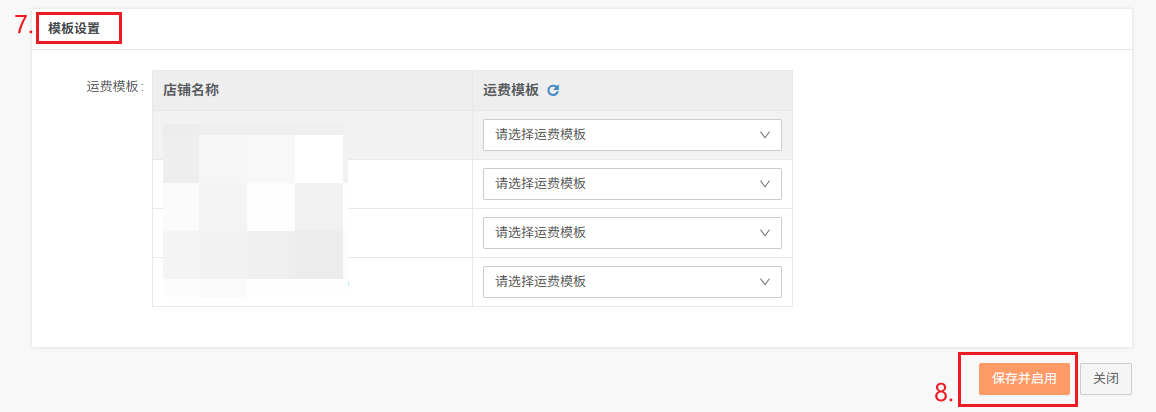Select the fourth shop name cell in the table

click(x=312, y=282)
